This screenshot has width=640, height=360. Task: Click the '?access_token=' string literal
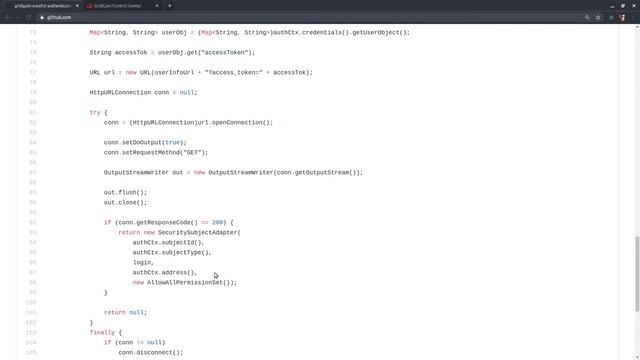pyautogui.click(x=234, y=73)
